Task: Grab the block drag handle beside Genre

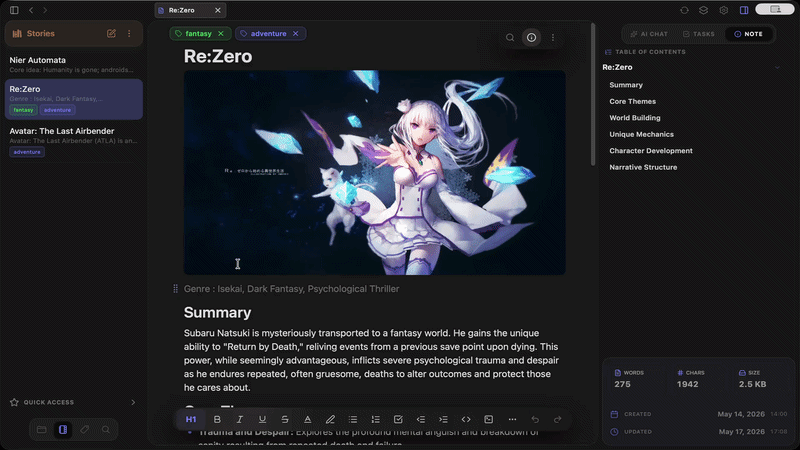Action: pyautogui.click(x=176, y=289)
